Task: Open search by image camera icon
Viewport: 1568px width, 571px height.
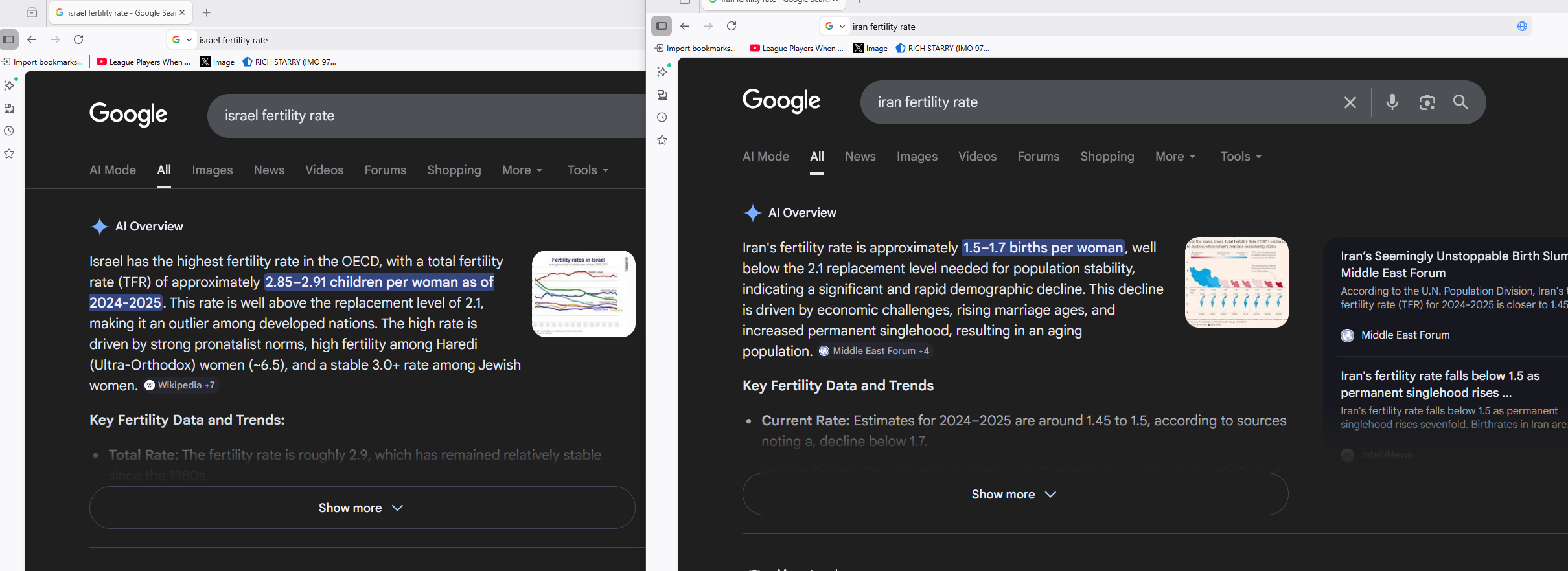Action: click(x=1427, y=102)
